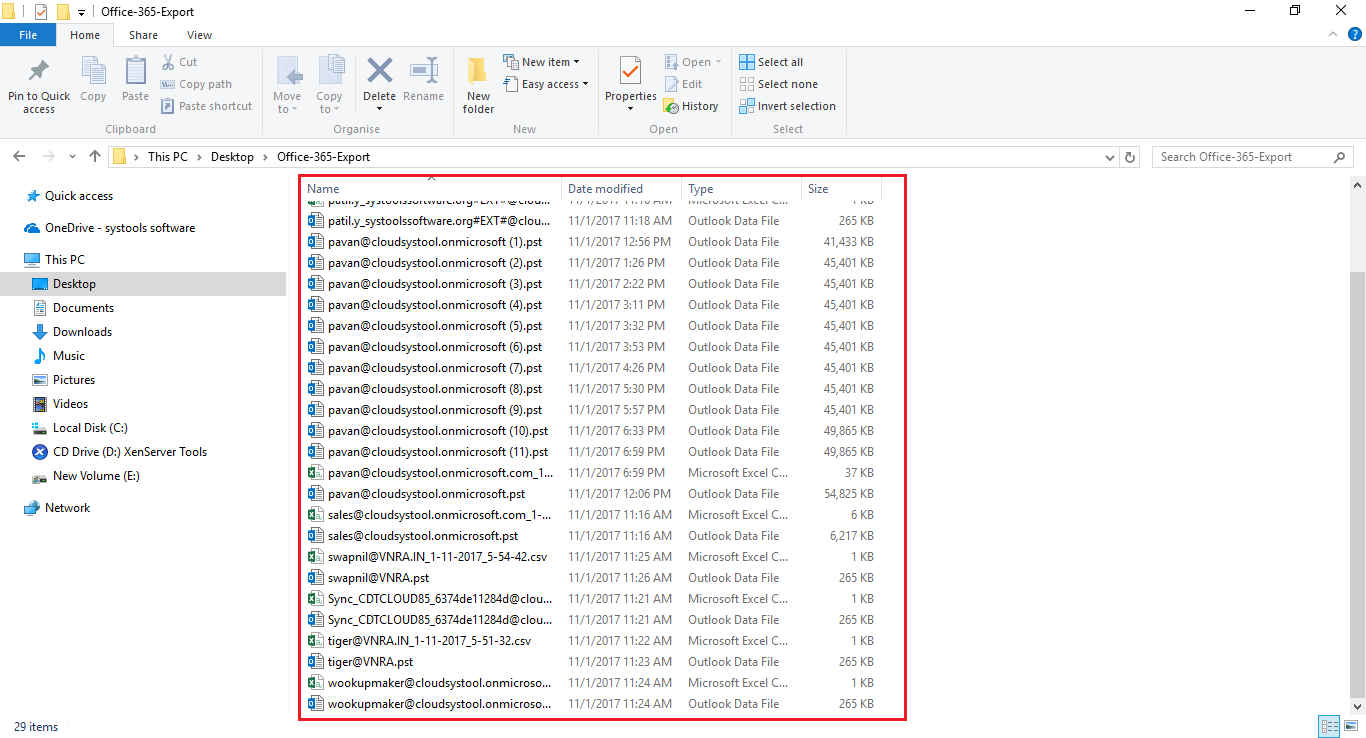Open recent locations dropdown arrow

click(x=73, y=157)
